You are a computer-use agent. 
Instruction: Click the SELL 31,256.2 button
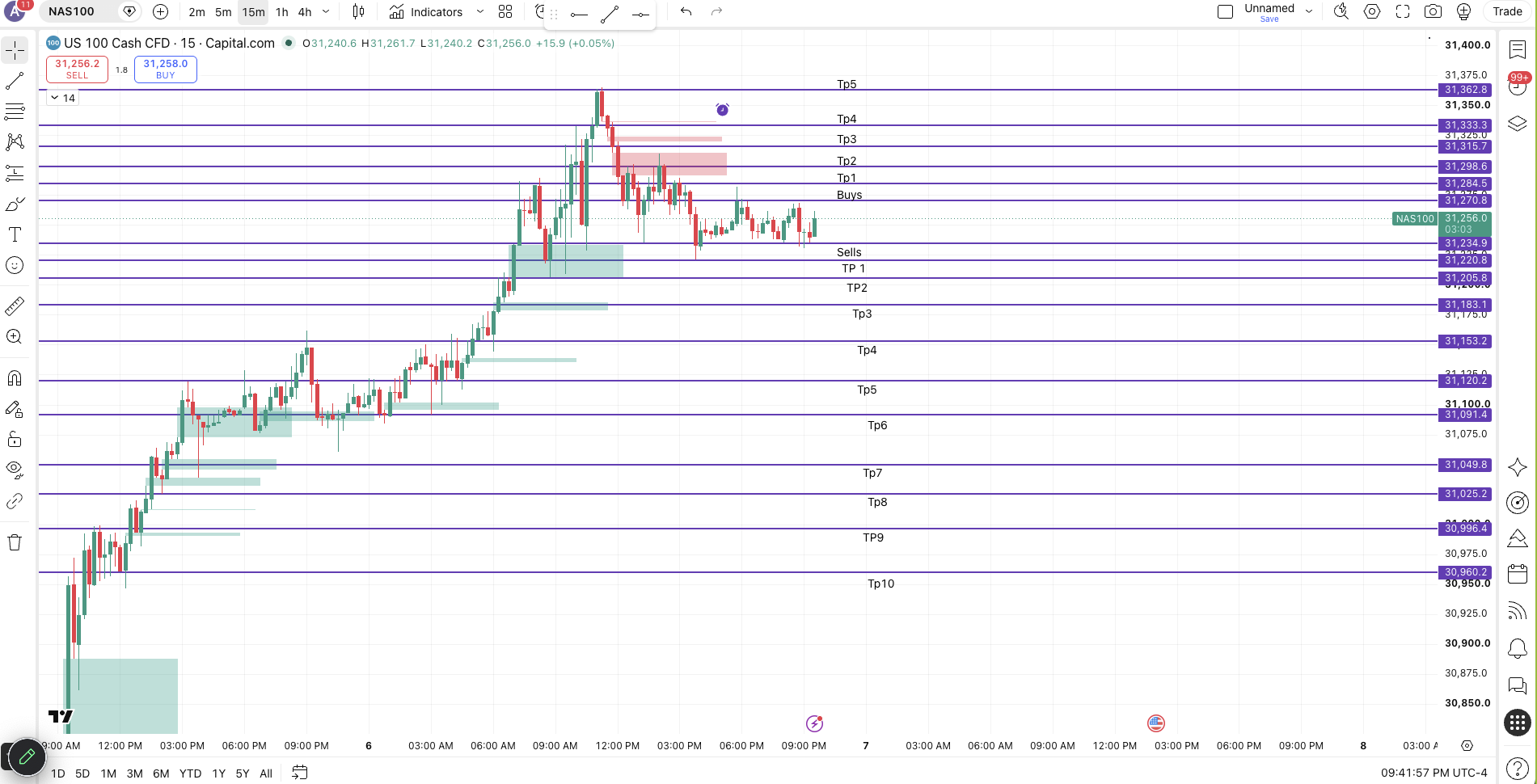pos(77,69)
